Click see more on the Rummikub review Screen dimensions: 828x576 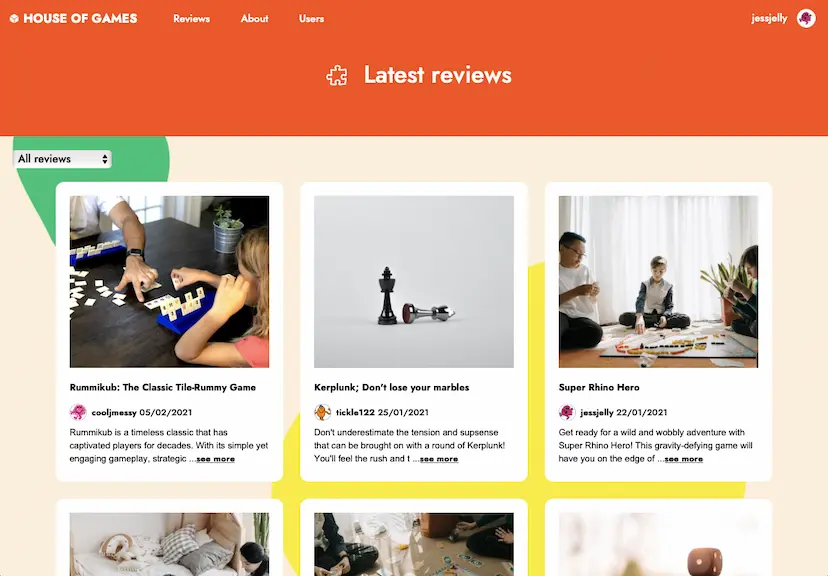click(x=215, y=459)
